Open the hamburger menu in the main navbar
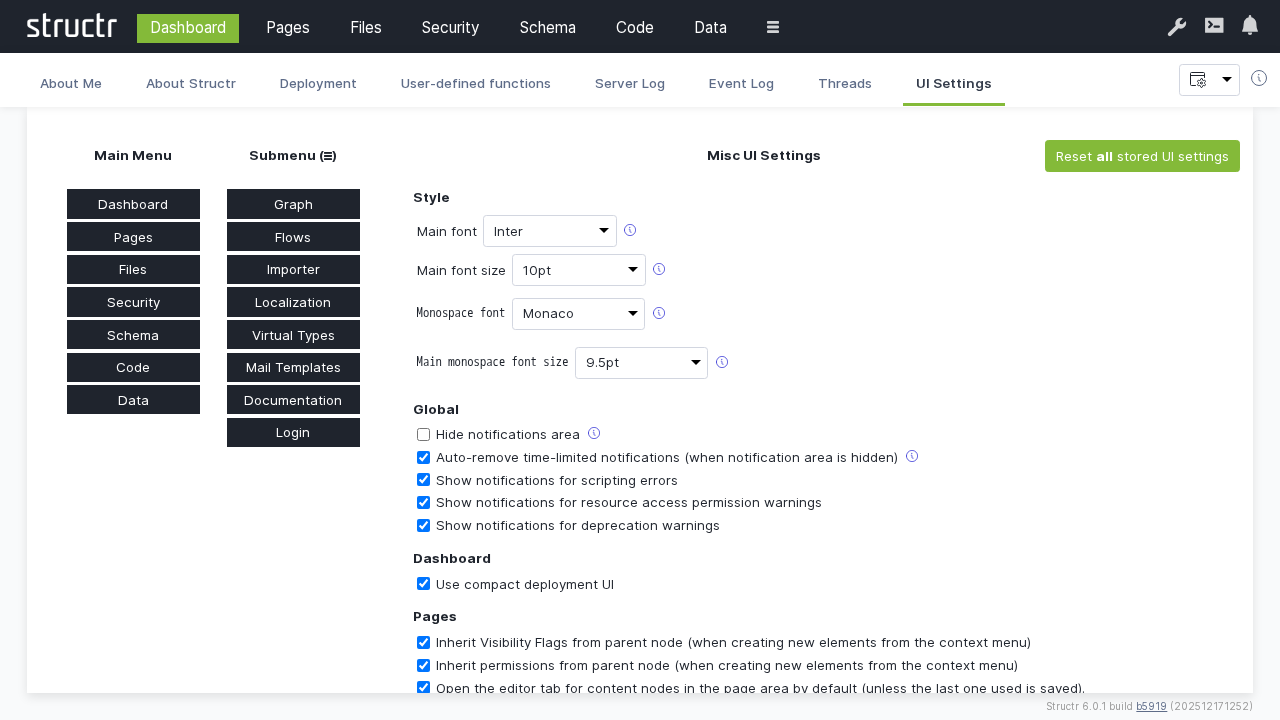 pyautogui.click(x=772, y=27)
